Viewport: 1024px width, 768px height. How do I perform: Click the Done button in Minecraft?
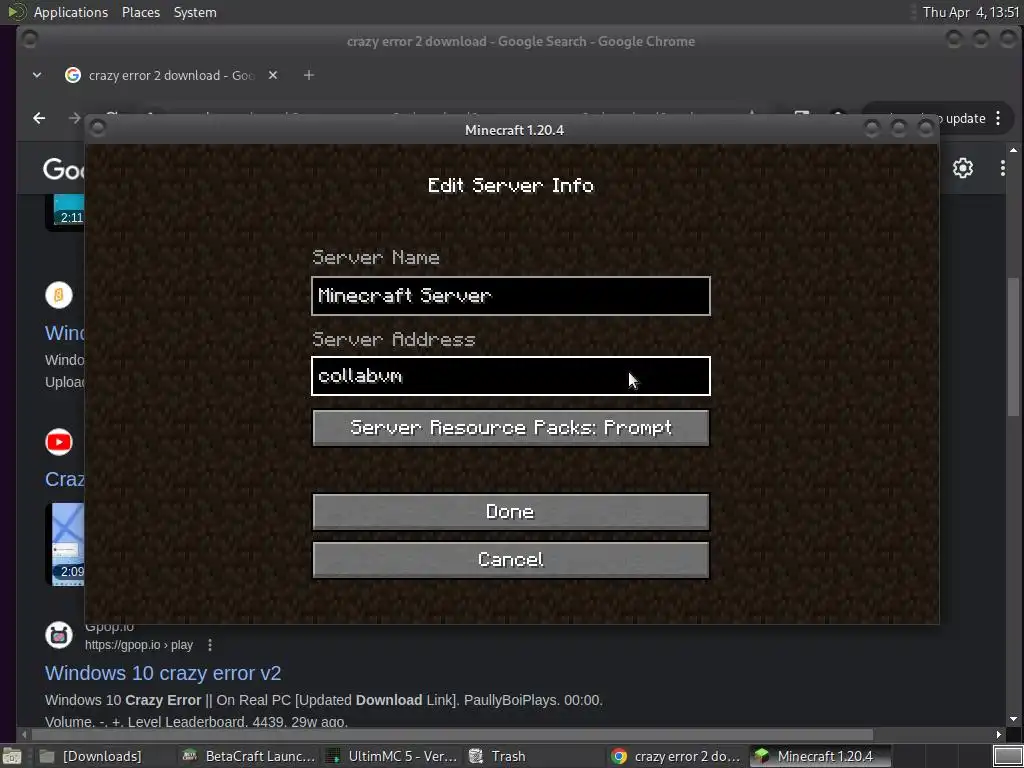coord(511,511)
